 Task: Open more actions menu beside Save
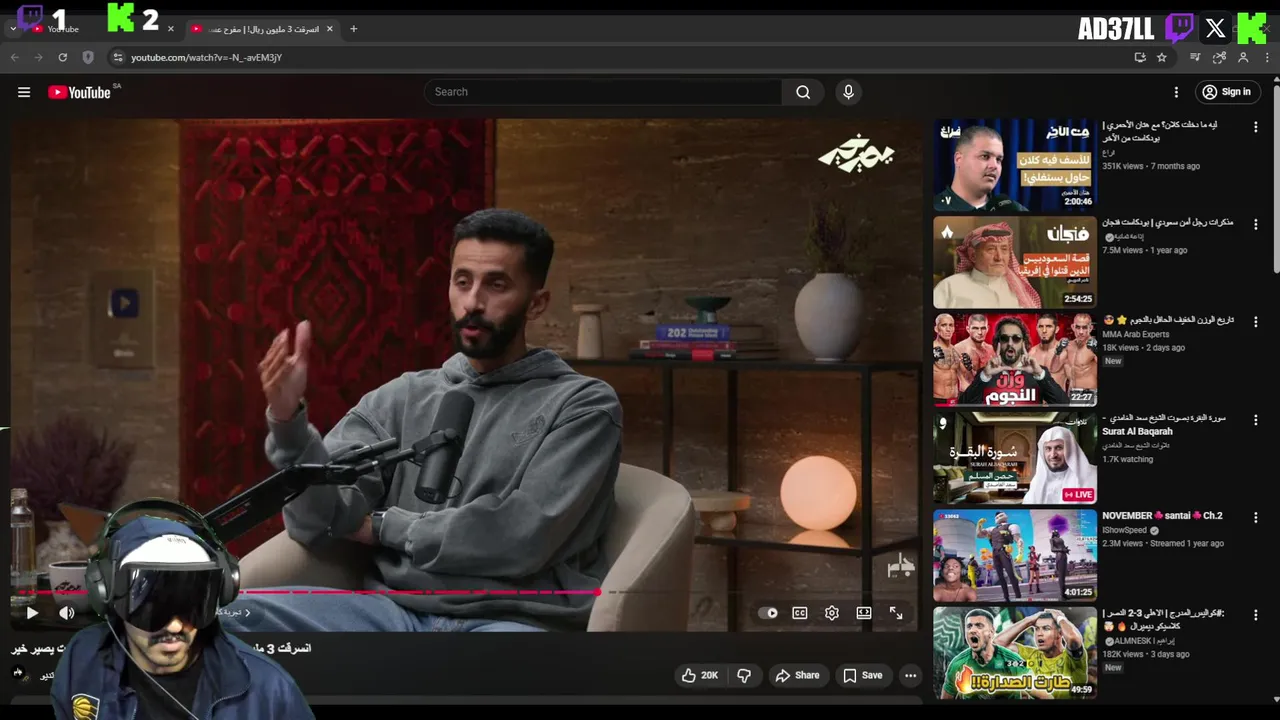[x=910, y=675]
